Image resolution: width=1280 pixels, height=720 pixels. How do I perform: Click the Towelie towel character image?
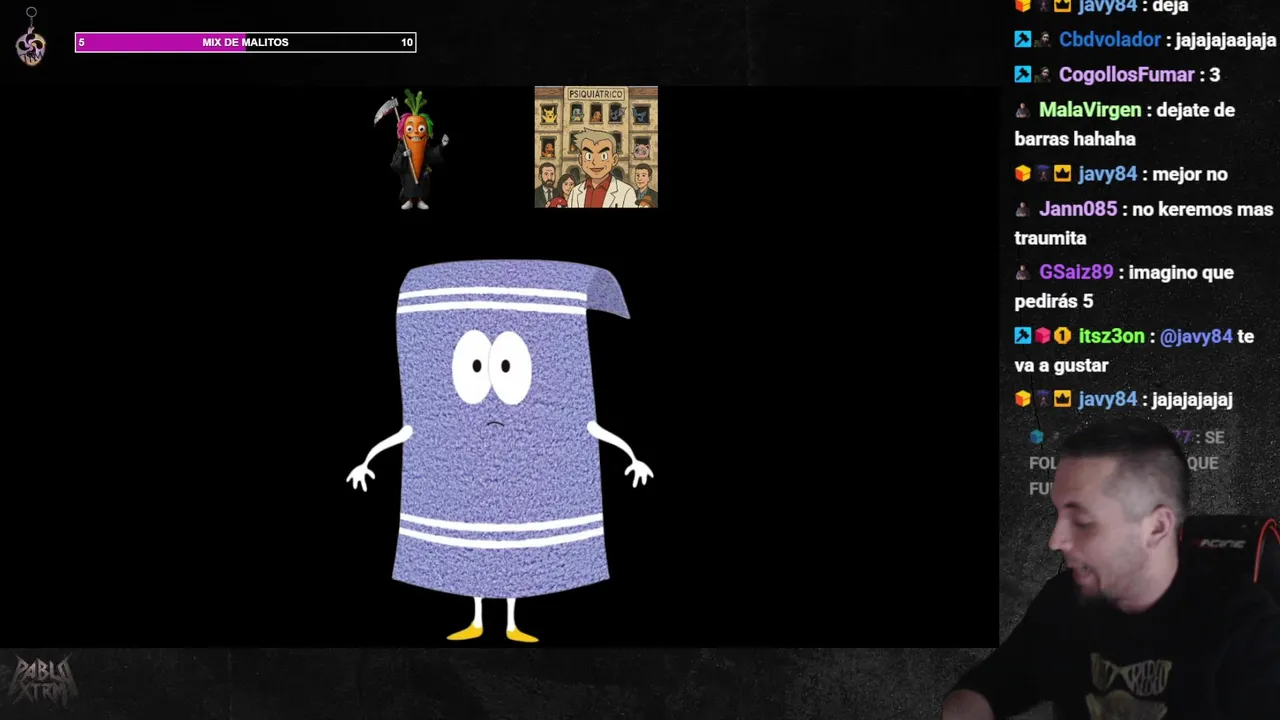point(500,450)
